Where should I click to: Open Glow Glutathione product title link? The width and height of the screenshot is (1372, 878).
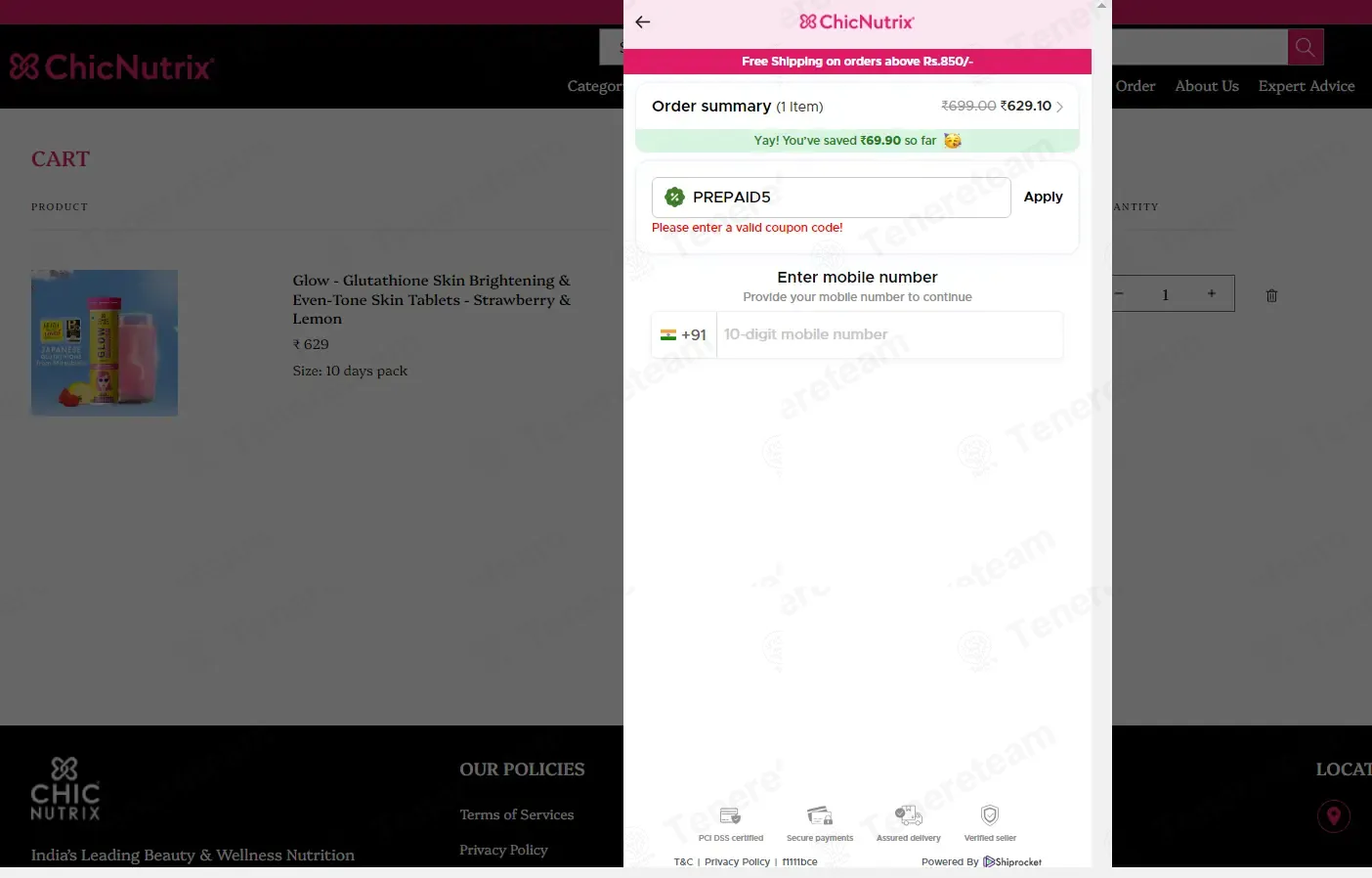click(432, 299)
